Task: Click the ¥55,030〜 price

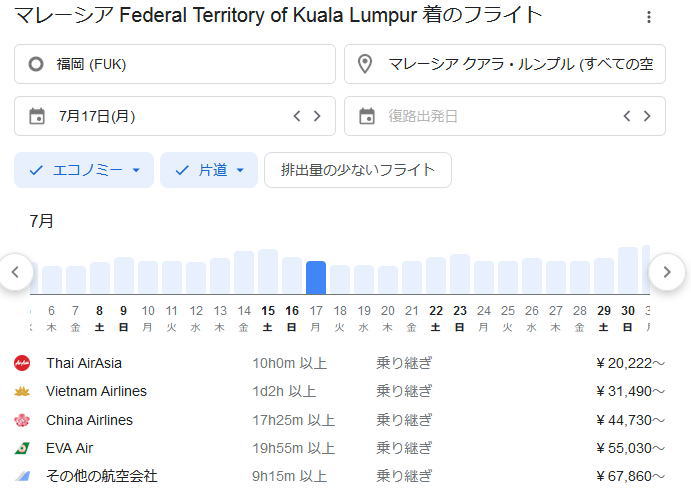Action: click(x=630, y=448)
